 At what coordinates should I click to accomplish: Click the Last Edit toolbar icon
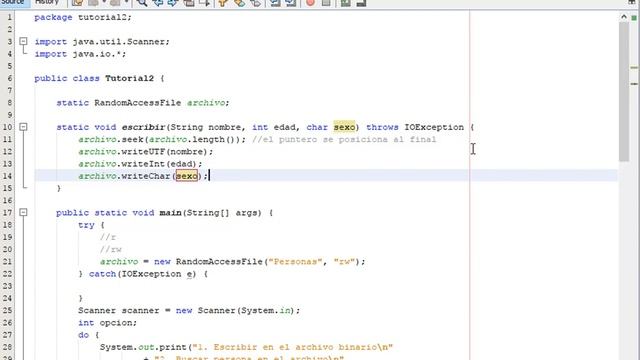click(x=77, y=3)
